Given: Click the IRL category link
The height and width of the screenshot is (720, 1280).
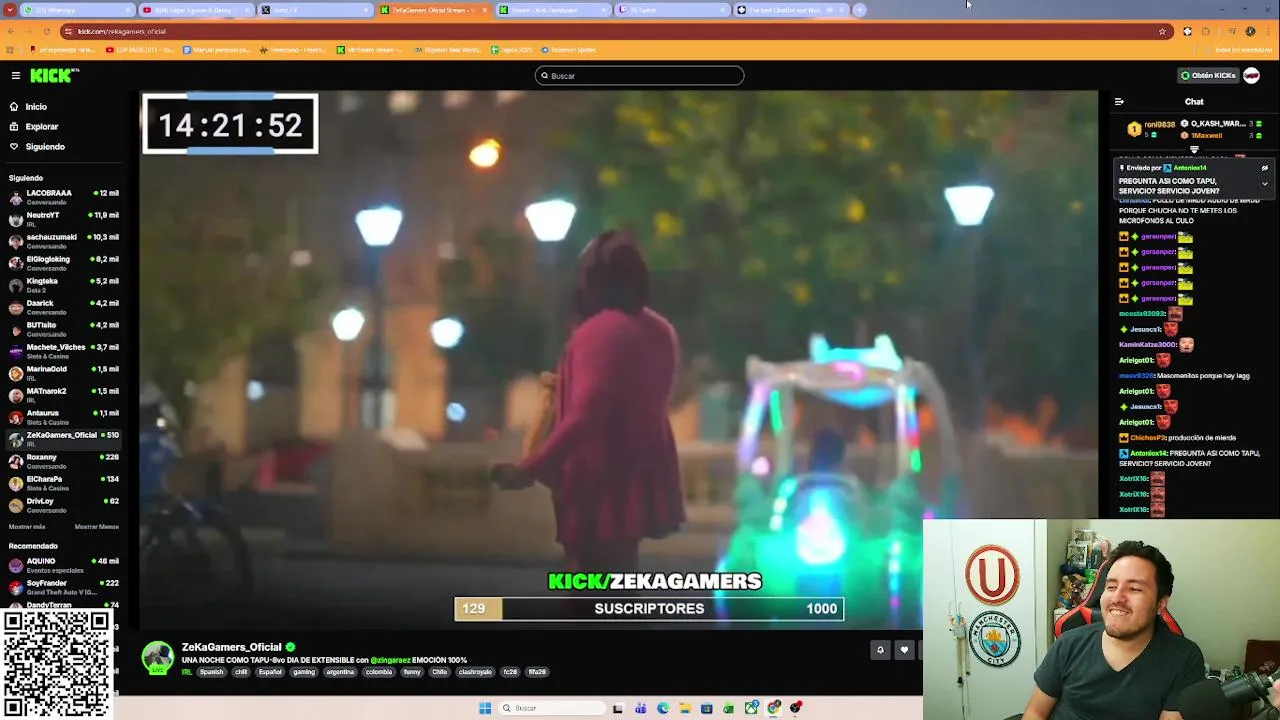Looking at the screenshot, I should click(x=187, y=672).
